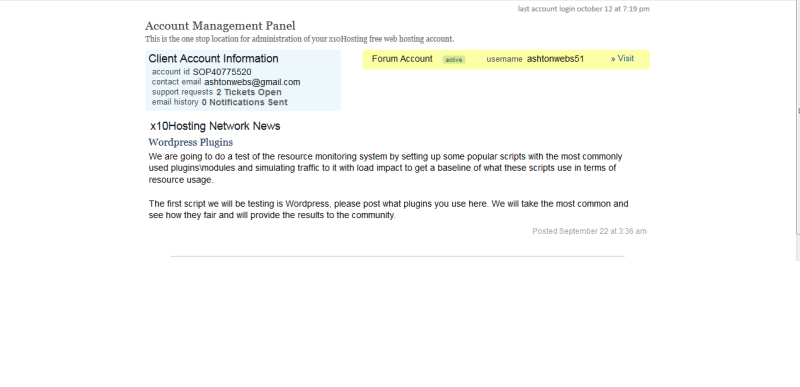Viewport: 800px width, 387px height.
Task: Click the Posted September 22 timestamp
Action: tap(589, 231)
